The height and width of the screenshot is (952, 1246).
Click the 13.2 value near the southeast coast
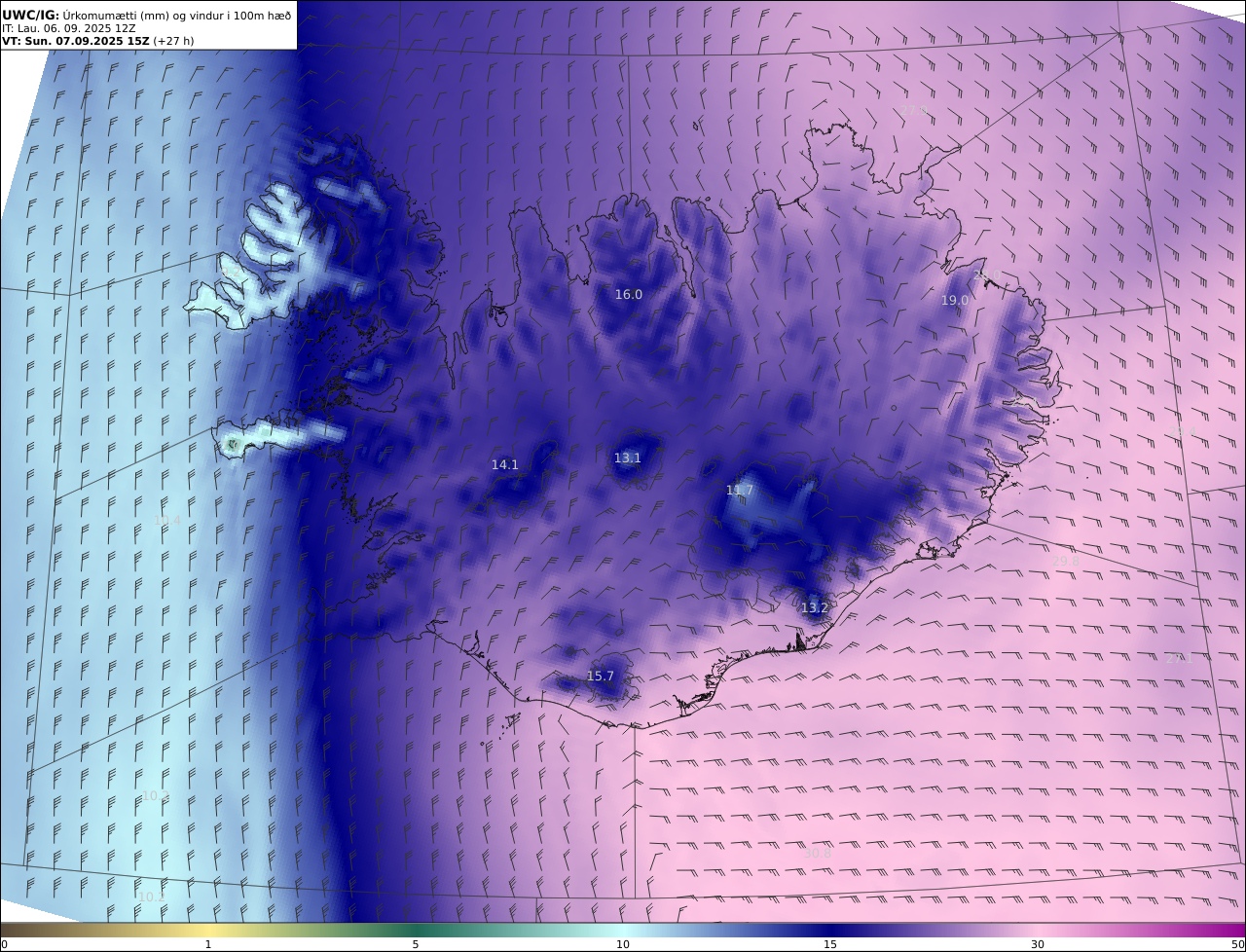[x=815, y=608]
